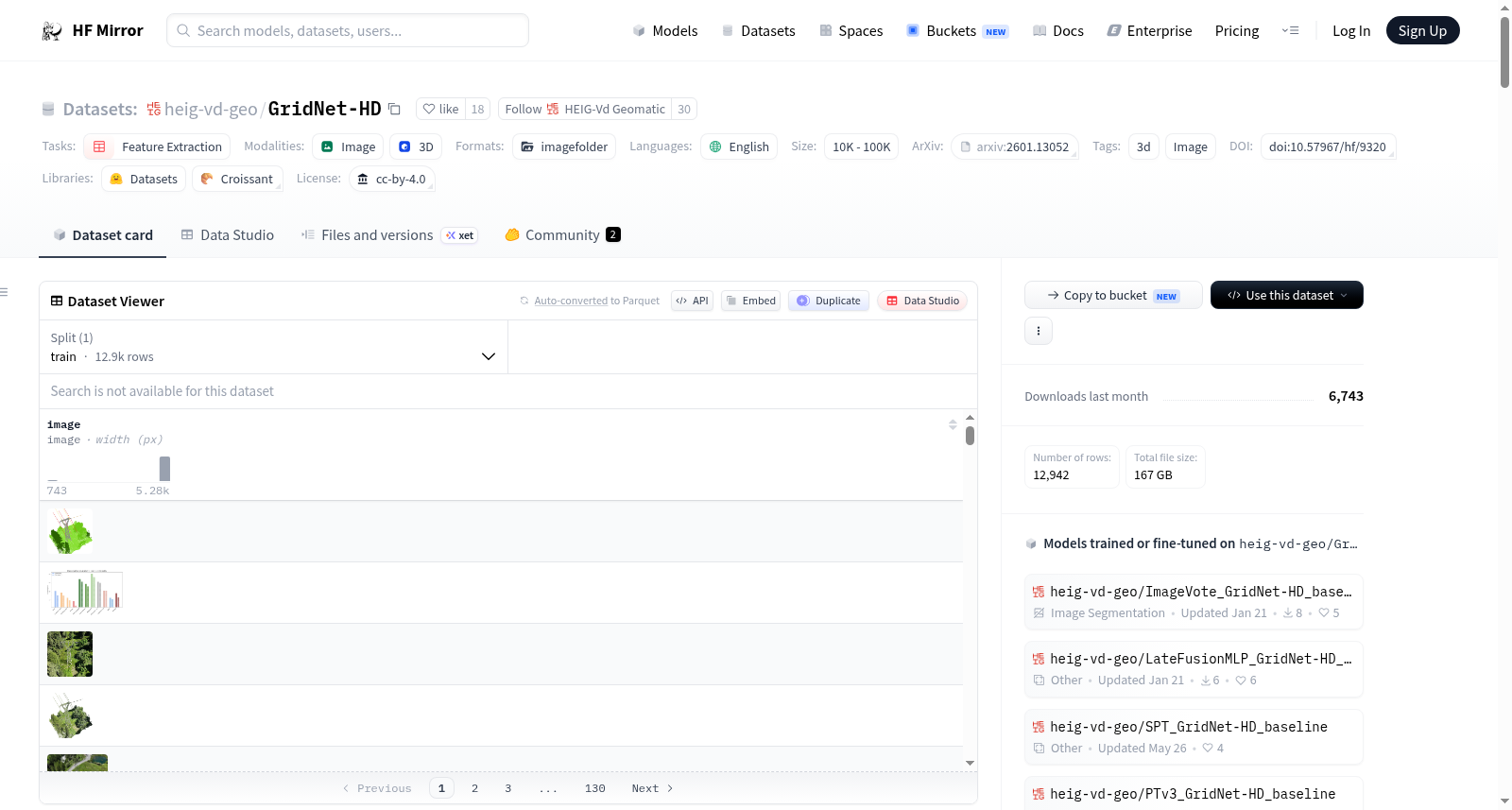Viewport: 1512px width, 810px height.
Task: Go to page 2 of the dataset
Action: pyautogui.click(x=474, y=788)
